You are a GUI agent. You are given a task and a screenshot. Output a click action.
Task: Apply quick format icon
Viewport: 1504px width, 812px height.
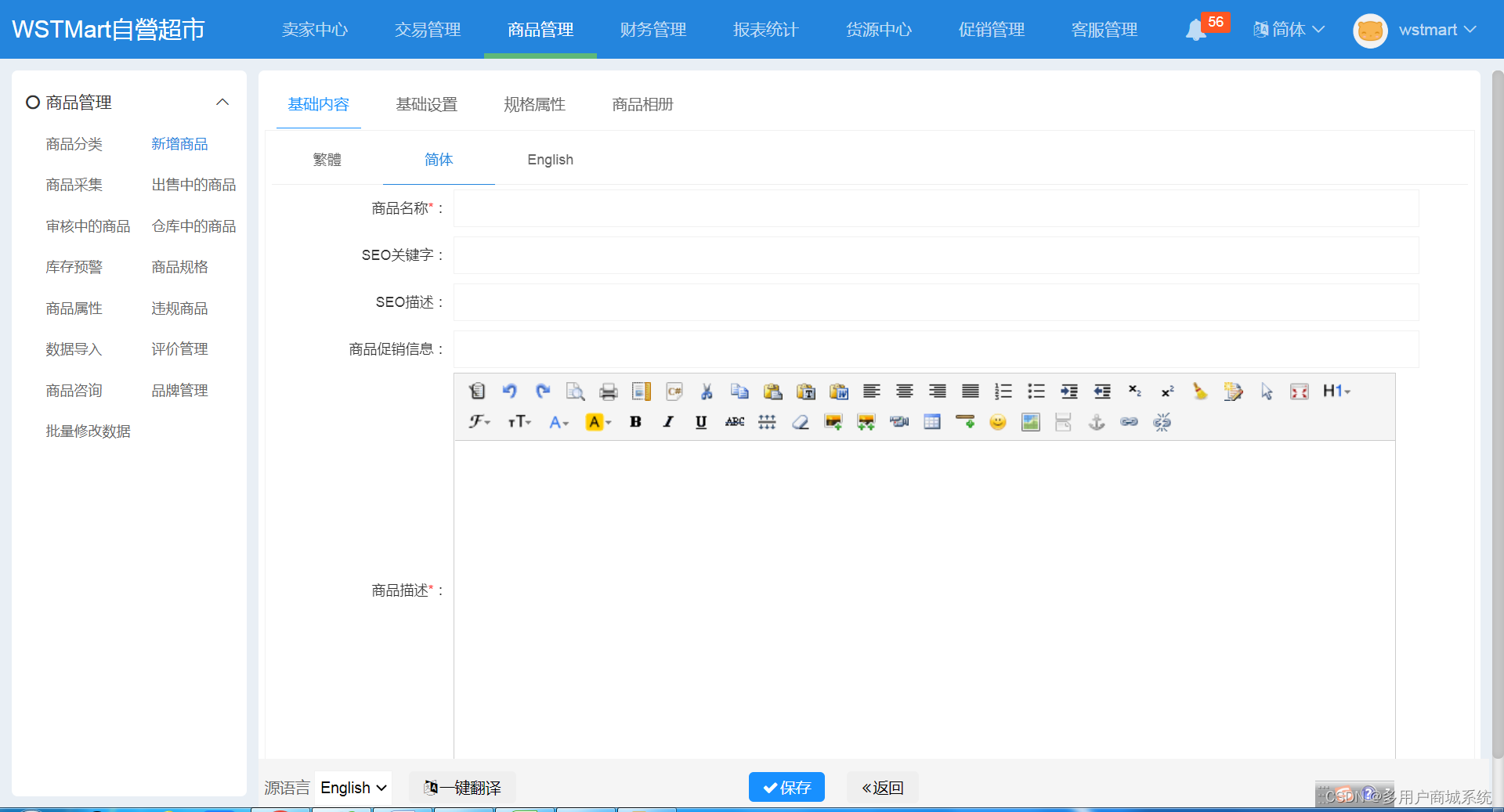coord(1233,391)
